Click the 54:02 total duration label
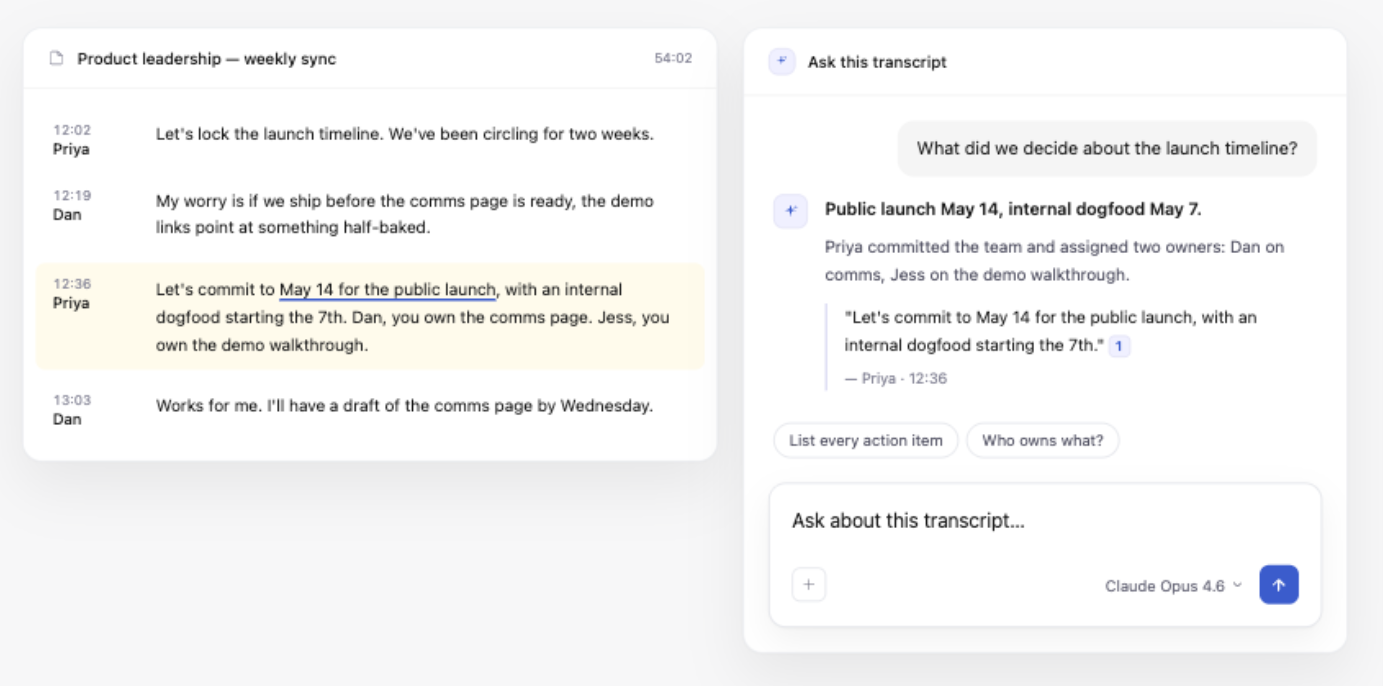Screen dimensions: 1383x686 coord(672,59)
